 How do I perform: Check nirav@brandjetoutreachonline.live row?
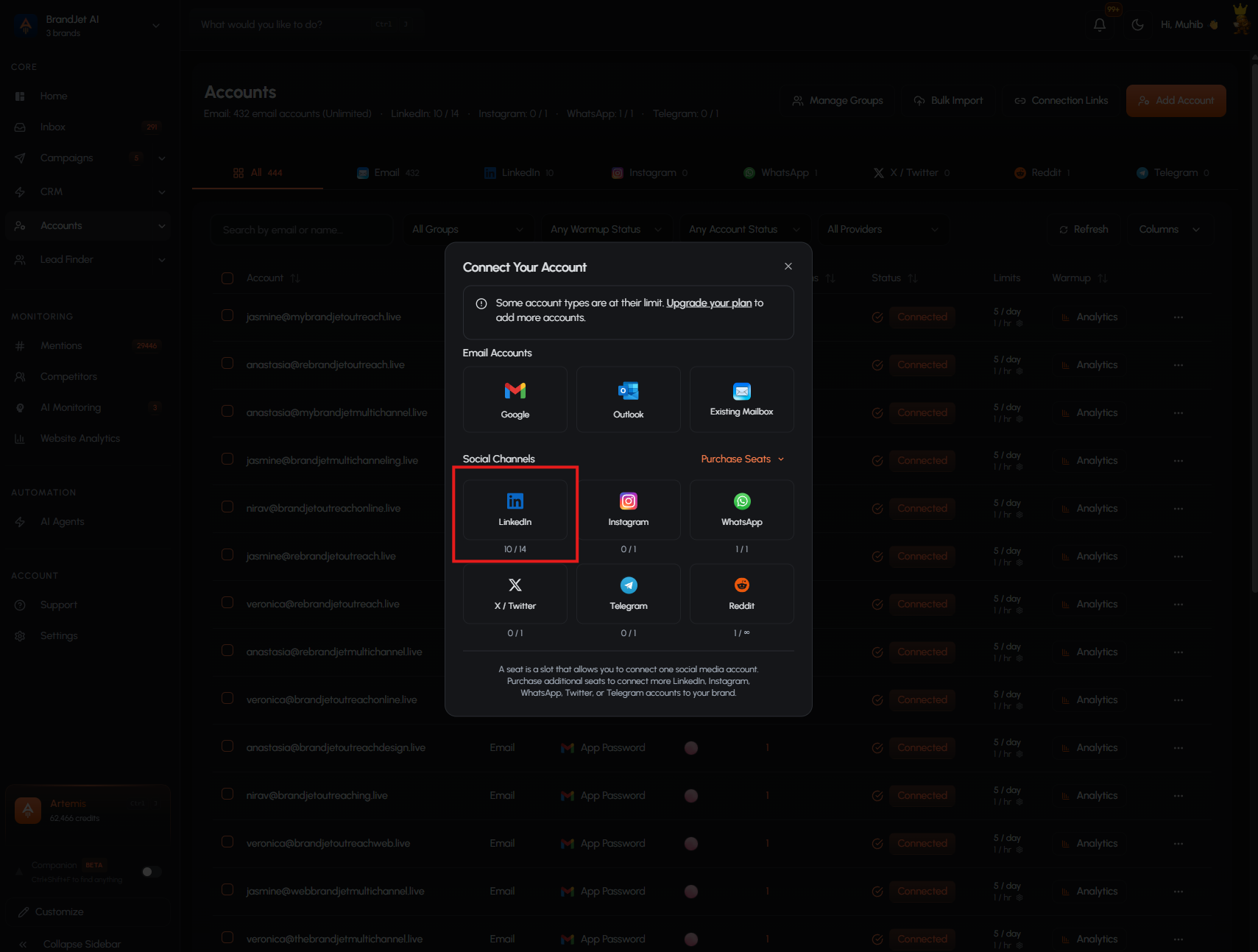click(227, 507)
